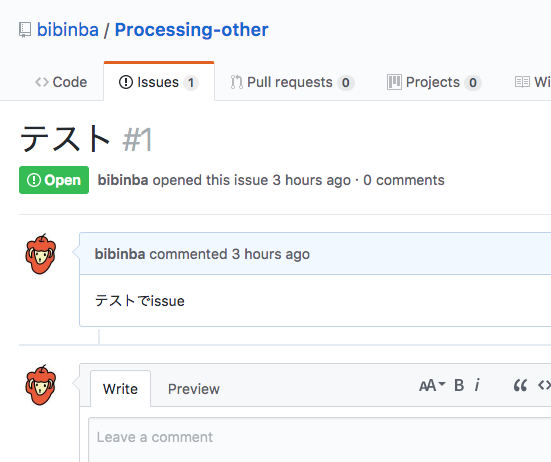This screenshot has width=551, height=462.
Task: Click the Pull requests counter badge
Action: pos(346,83)
